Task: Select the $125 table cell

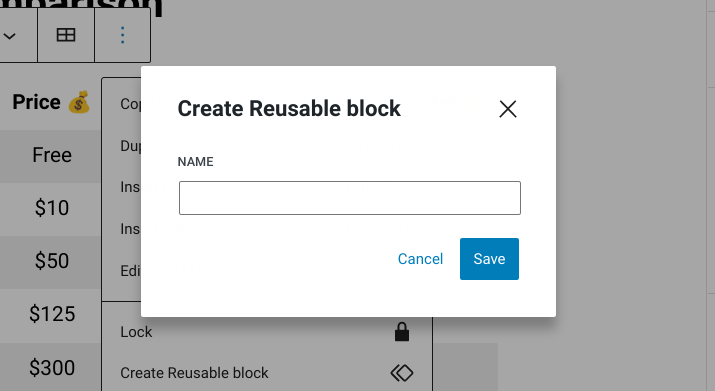Action: click(50, 314)
